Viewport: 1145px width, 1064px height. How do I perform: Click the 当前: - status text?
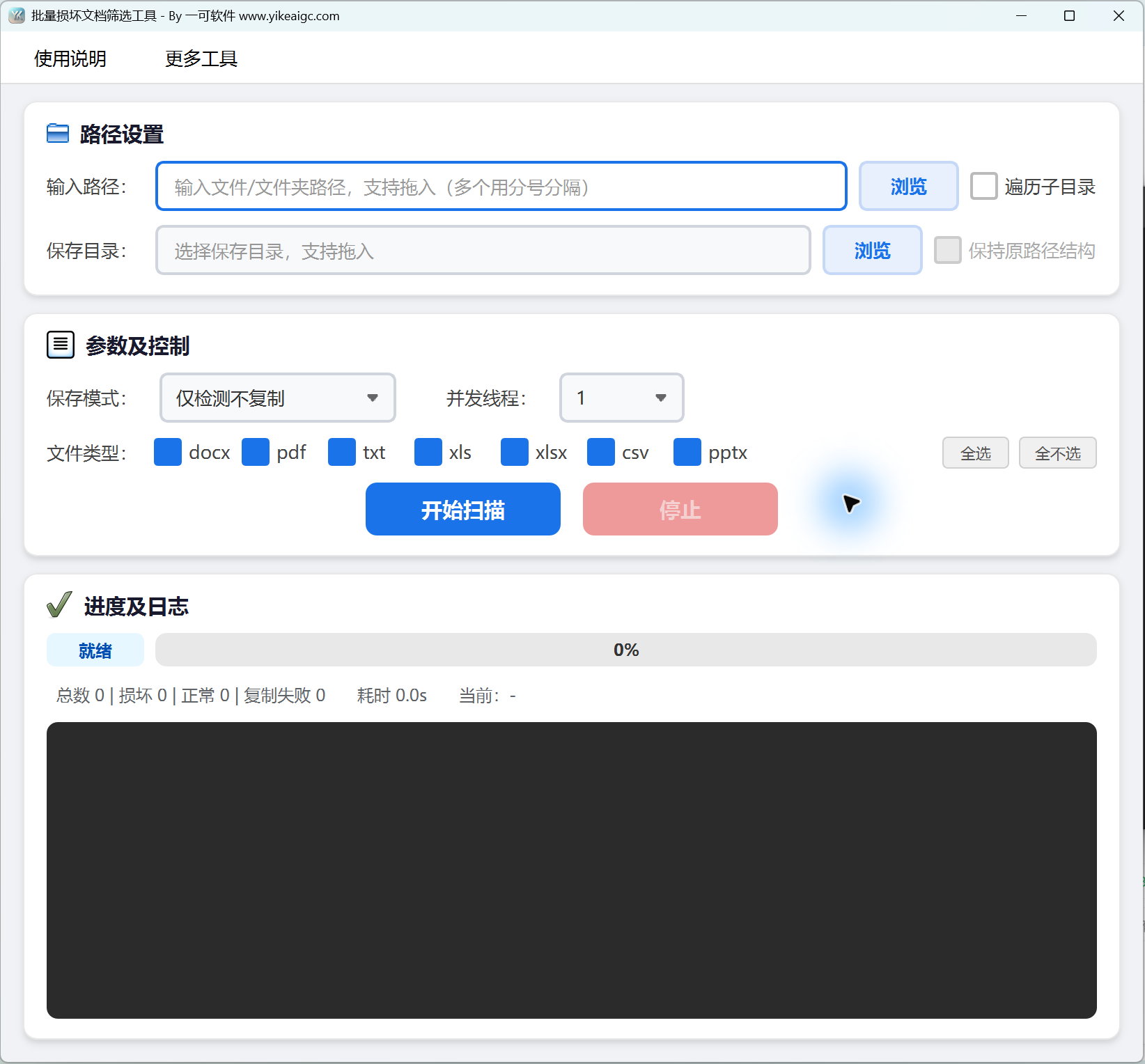click(x=488, y=695)
